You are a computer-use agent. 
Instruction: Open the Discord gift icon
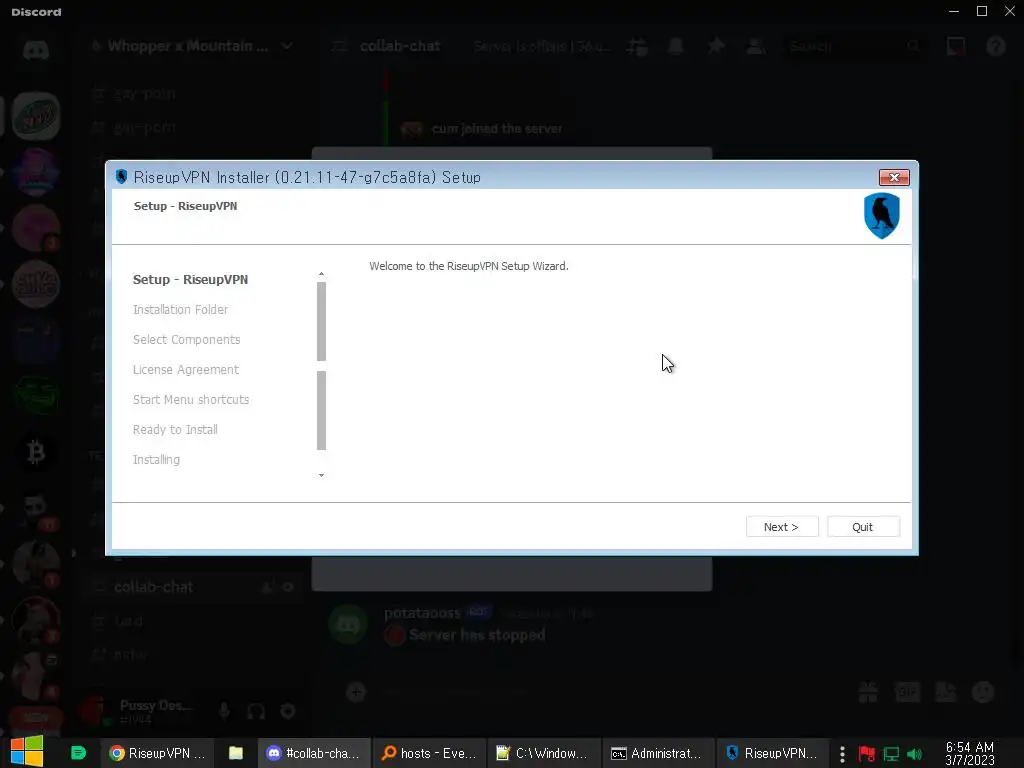868,692
